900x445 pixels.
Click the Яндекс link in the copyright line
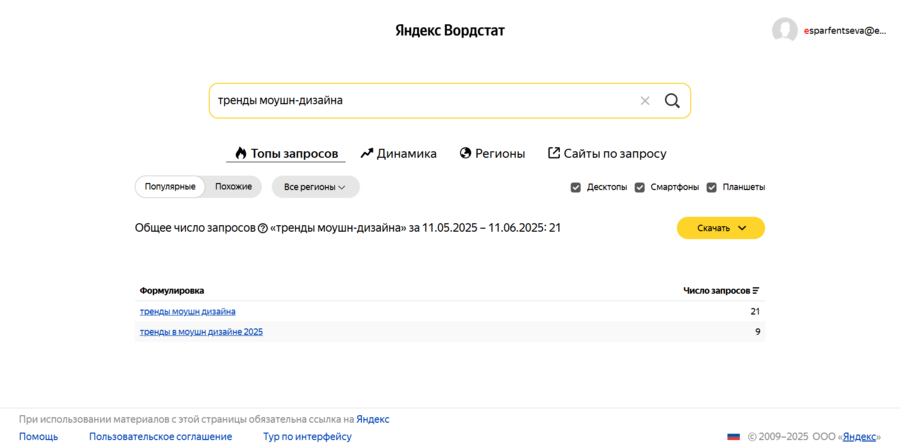click(x=859, y=436)
